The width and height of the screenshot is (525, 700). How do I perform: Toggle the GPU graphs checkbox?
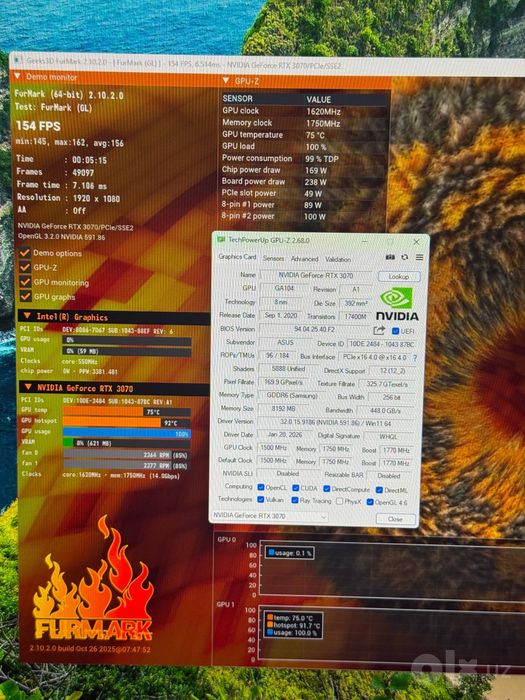[25, 296]
